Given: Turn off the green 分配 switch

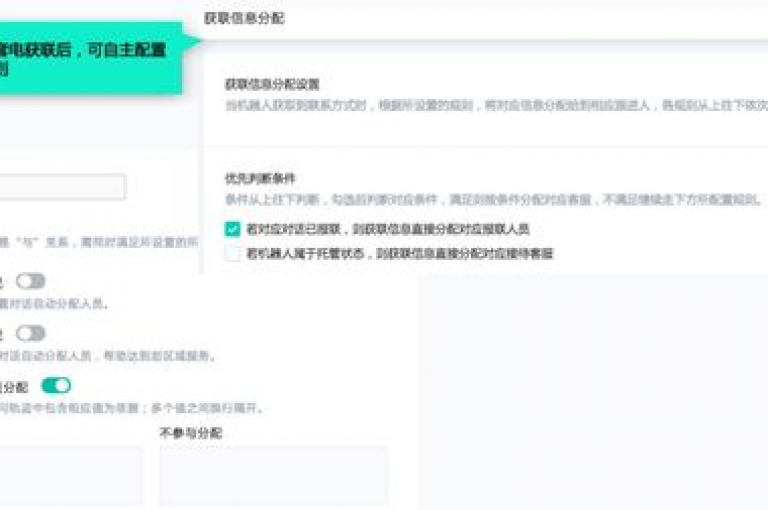Looking at the screenshot, I should [x=56, y=386].
